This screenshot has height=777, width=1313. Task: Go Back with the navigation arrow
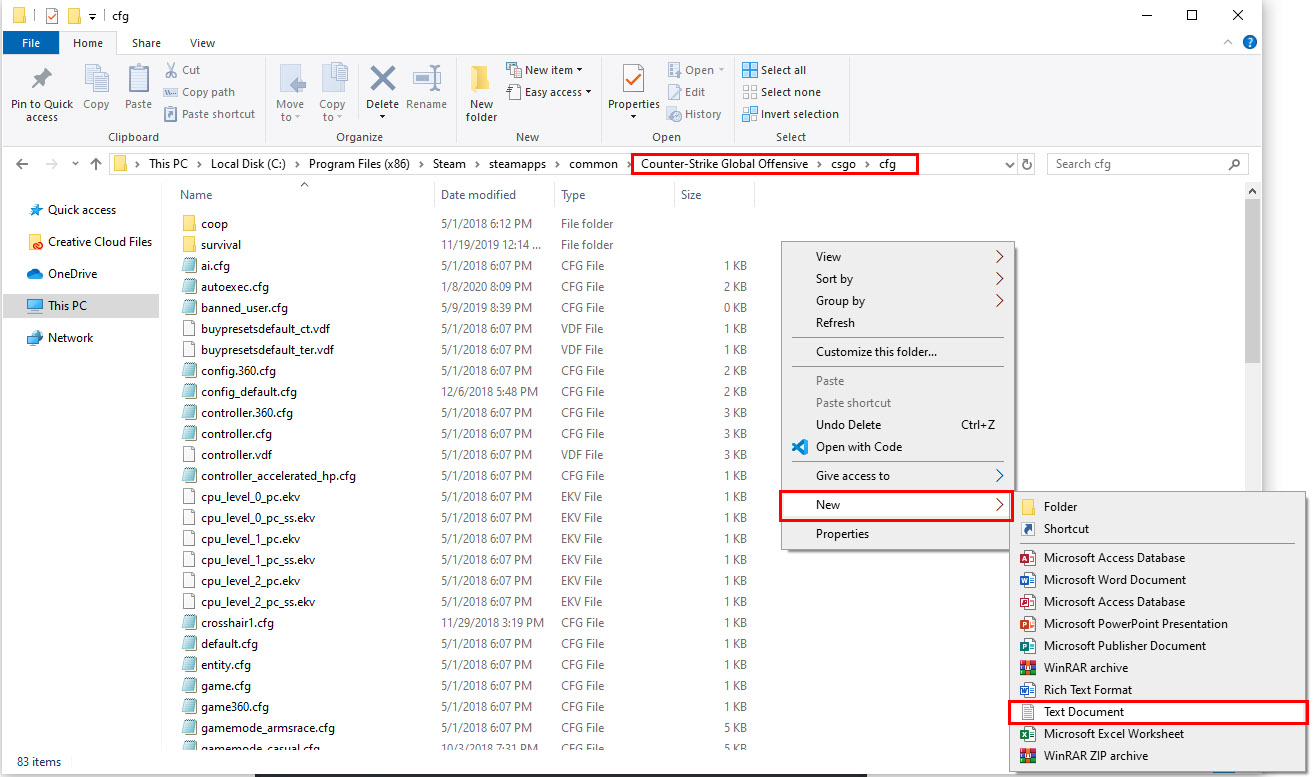(x=23, y=164)
